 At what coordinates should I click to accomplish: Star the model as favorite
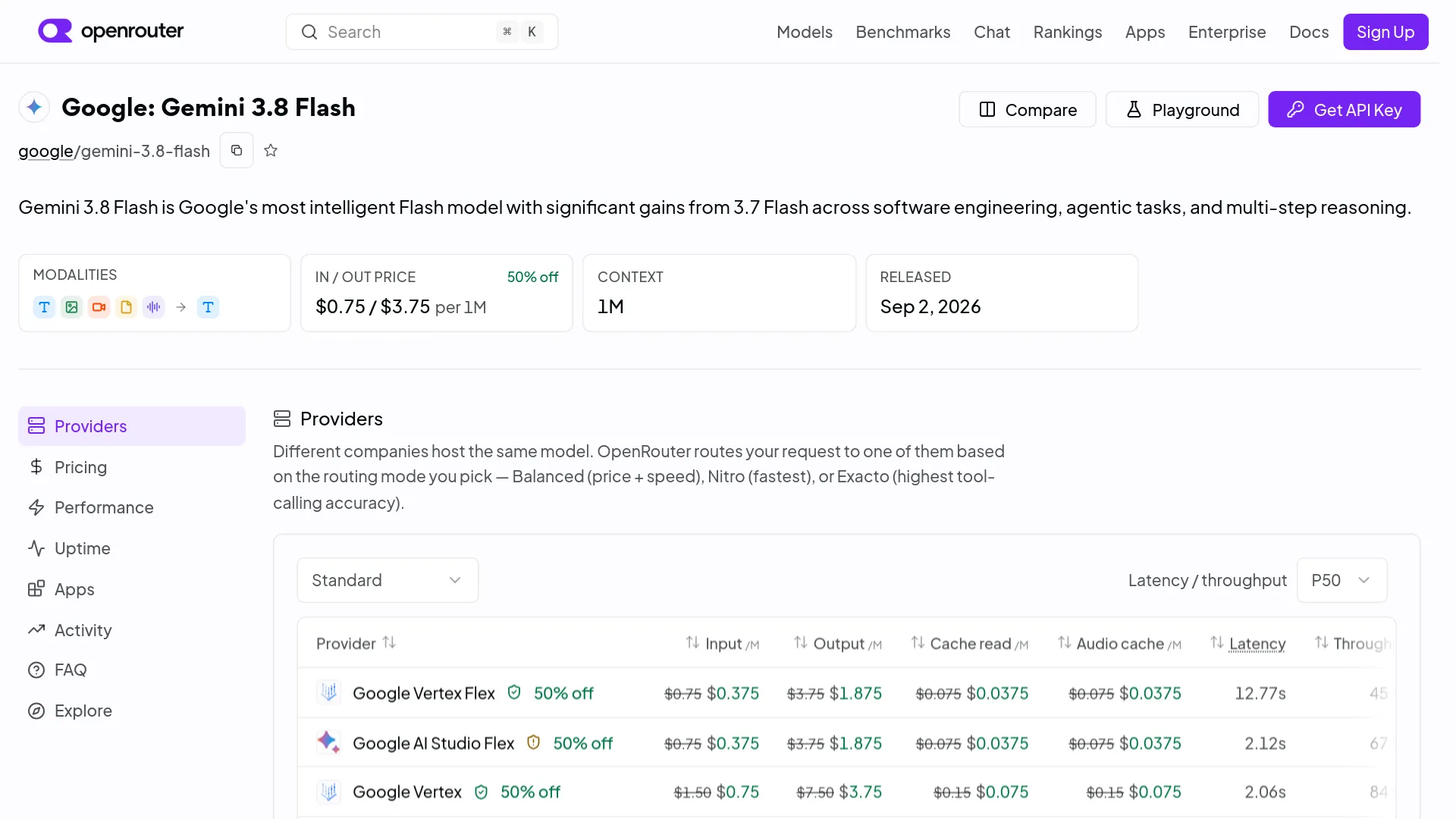tap(271, 150)
